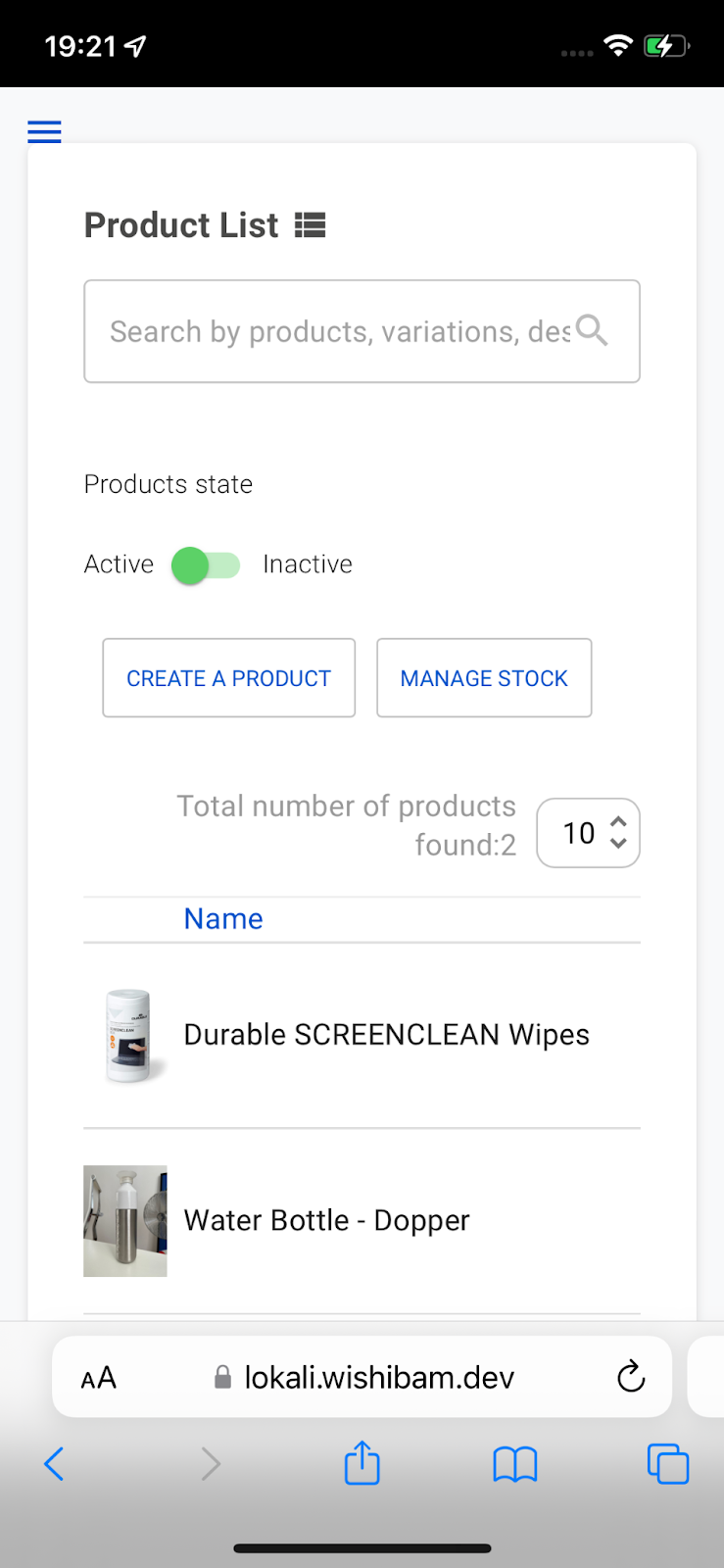
Task: Open Safari bookmarks book icon
Action: [x=514, y=1465]
